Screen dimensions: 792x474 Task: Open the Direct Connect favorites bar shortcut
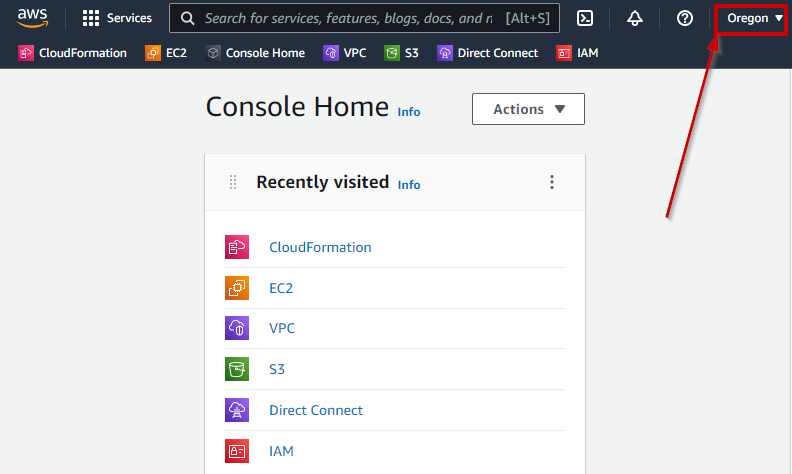pos(488,53)
